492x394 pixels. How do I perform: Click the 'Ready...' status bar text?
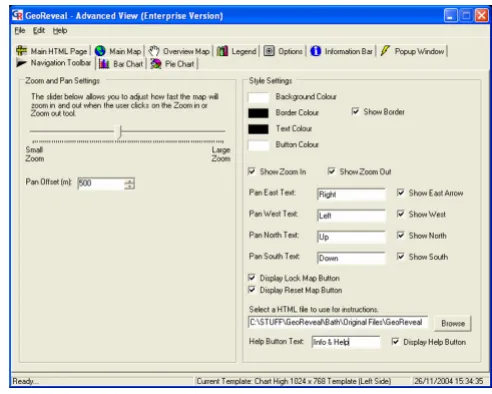pos(25,381)
